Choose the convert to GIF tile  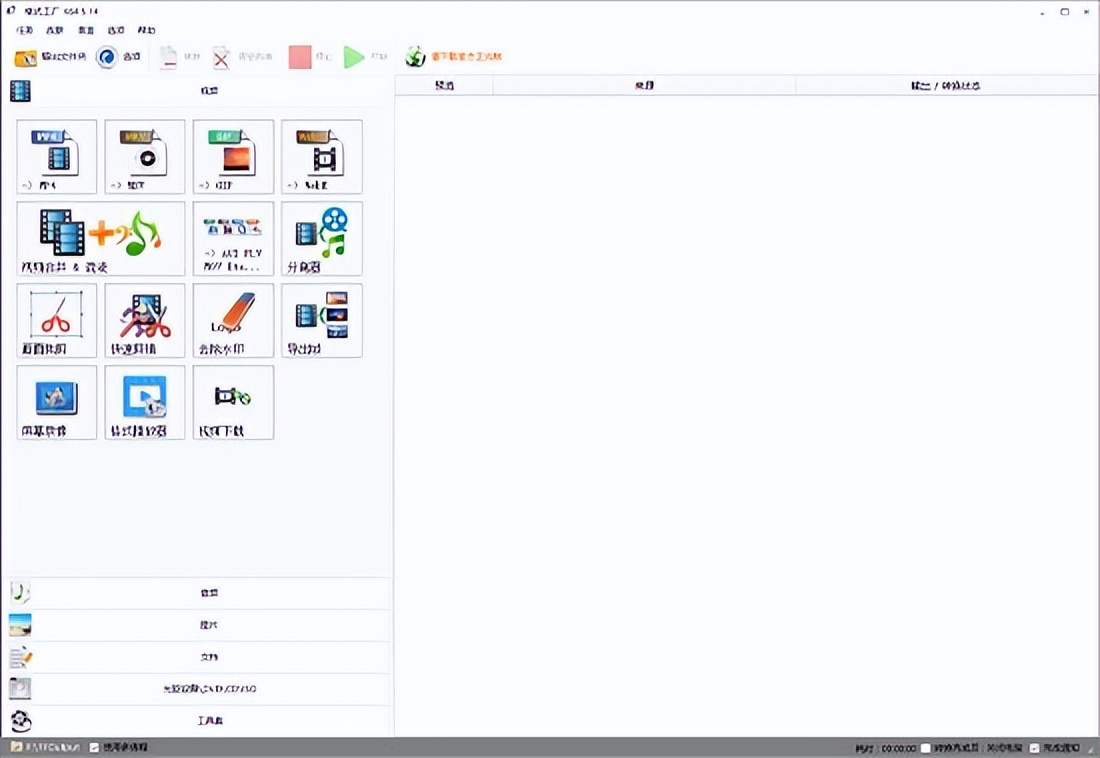[233, 156]
